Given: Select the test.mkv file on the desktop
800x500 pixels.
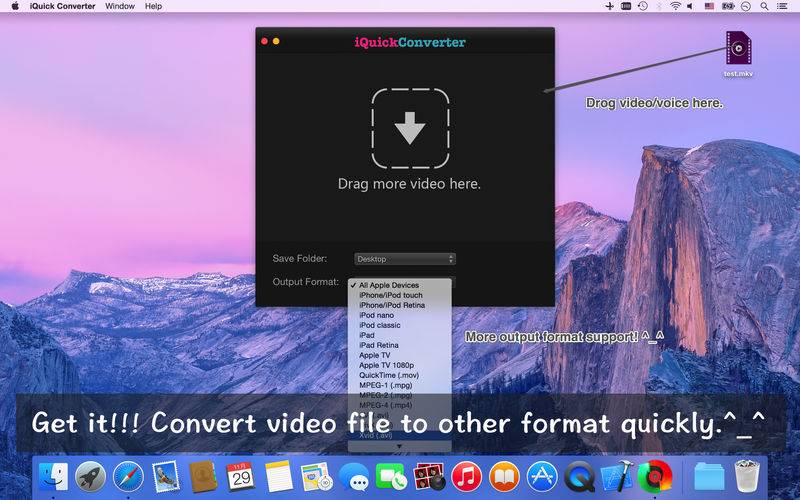Looking at the screenshot, I should pos(738,54).
